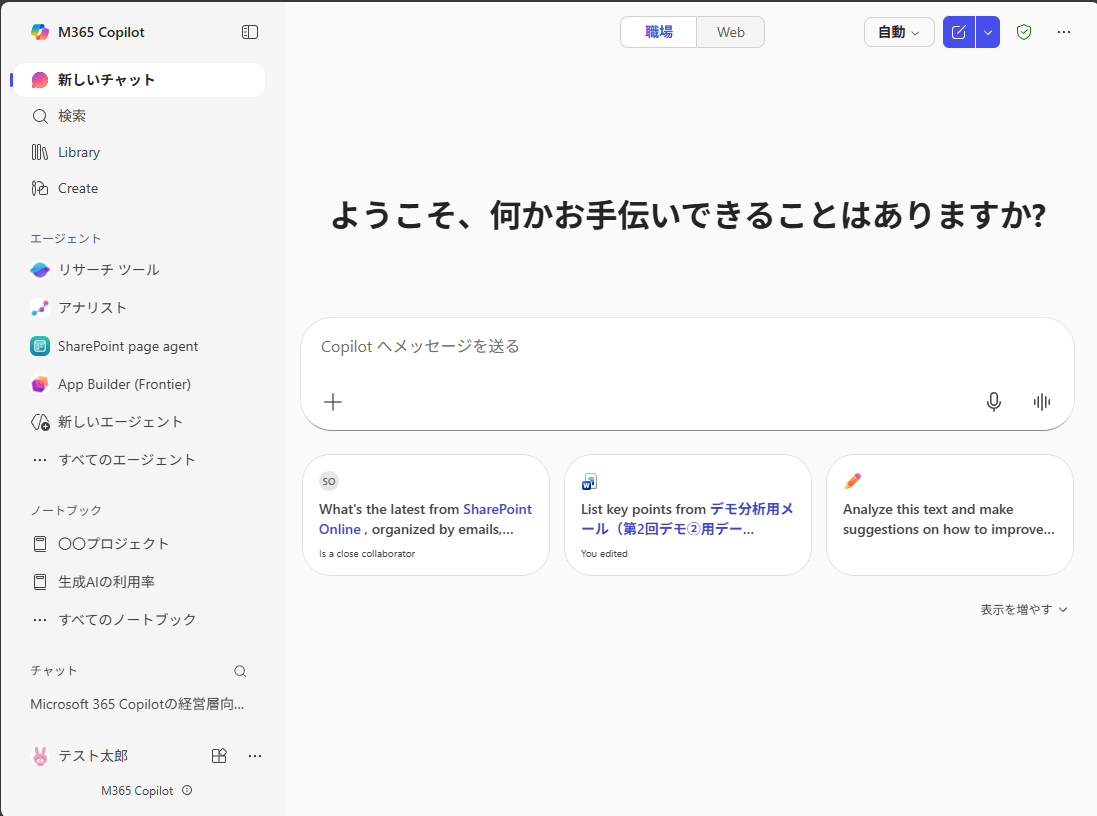Open the SharePoint Online suggestion card
Viewport: 1097px width, 816px height.
[425, 515]
